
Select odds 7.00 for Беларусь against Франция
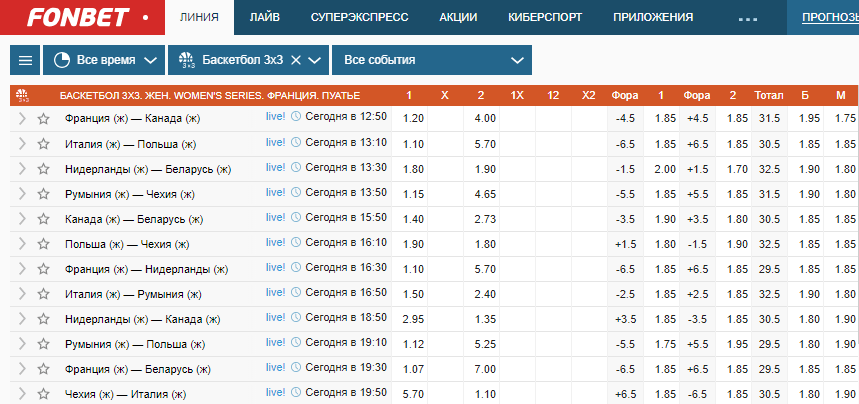(x=481, y=369)
